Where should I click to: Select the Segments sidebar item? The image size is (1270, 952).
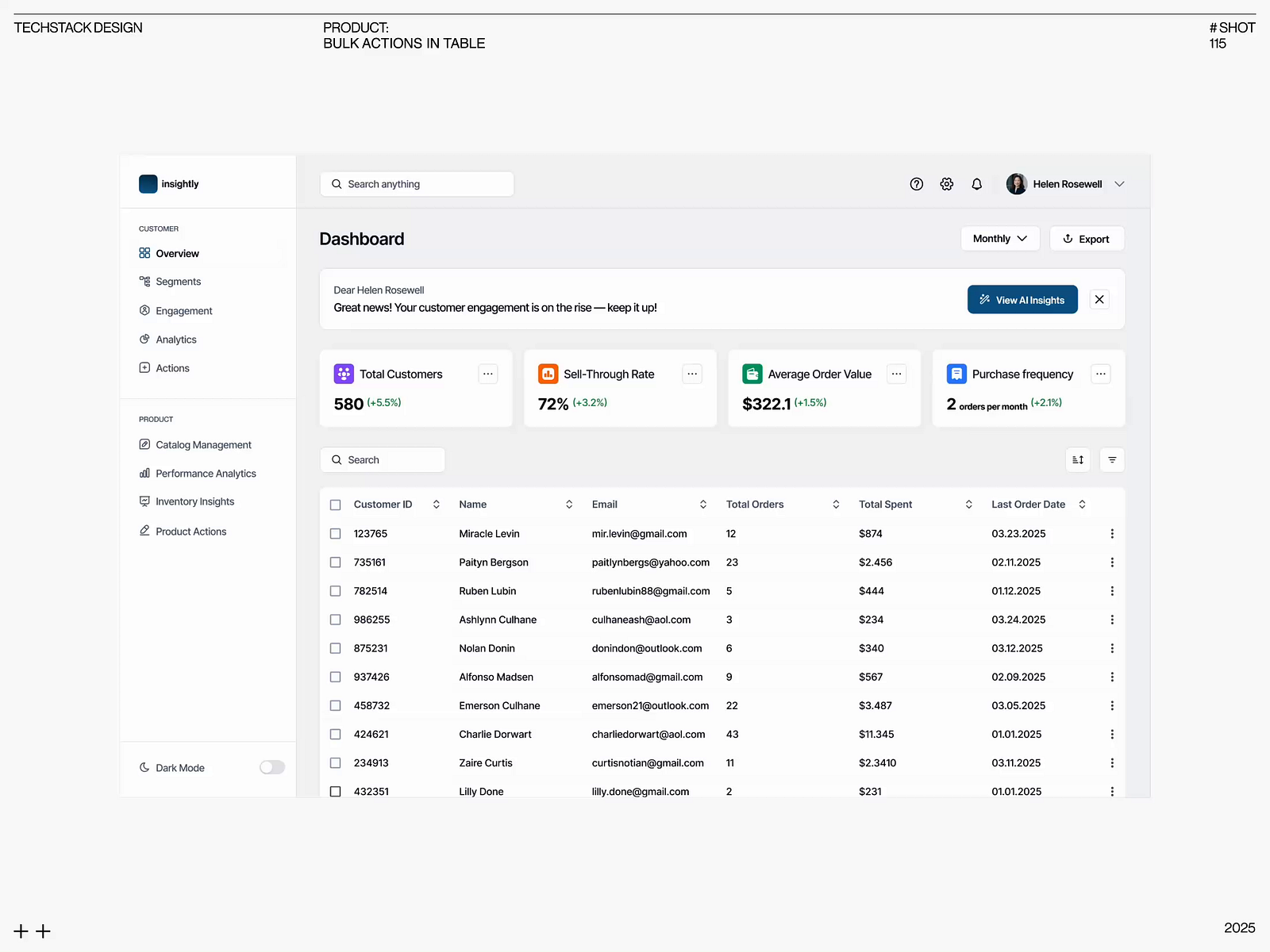click(x=179, y=281)
